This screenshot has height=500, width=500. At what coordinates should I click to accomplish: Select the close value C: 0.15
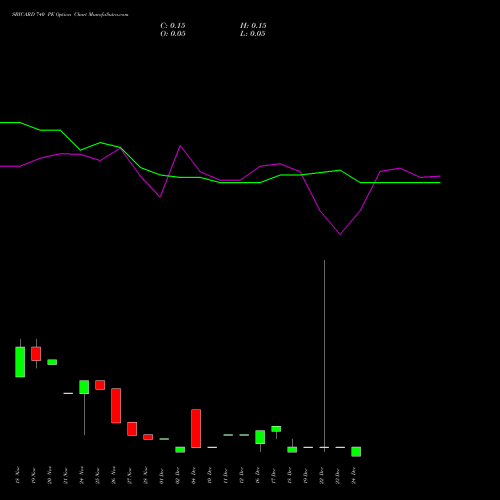pyautogui.click(x=173, y=26)
